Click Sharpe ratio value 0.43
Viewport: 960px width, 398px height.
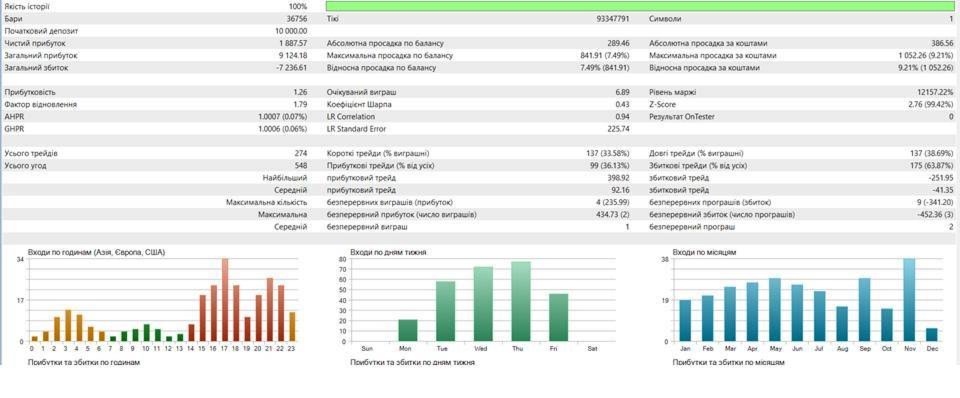623,105
